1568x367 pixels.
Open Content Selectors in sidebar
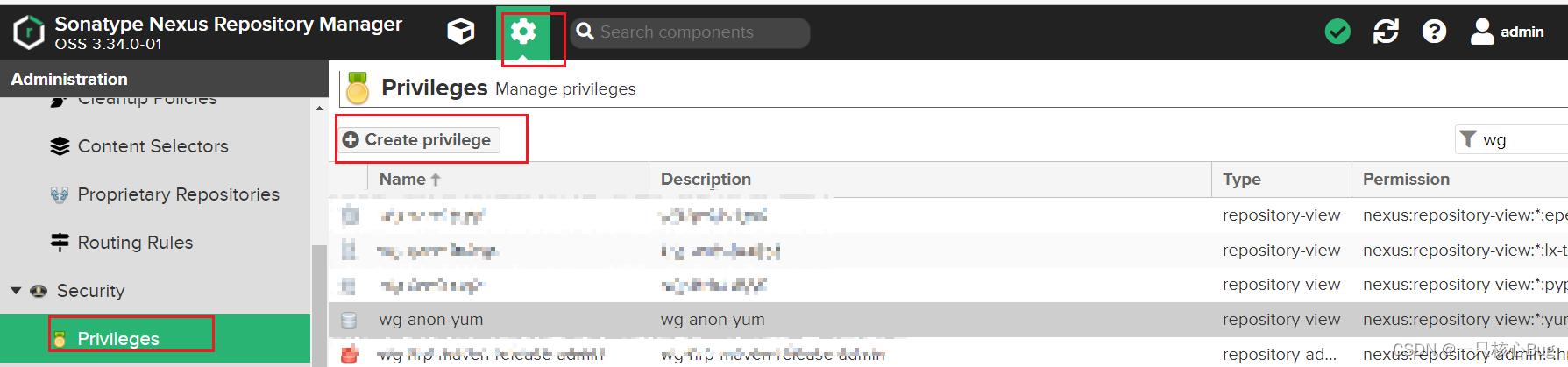pos(153,146)
